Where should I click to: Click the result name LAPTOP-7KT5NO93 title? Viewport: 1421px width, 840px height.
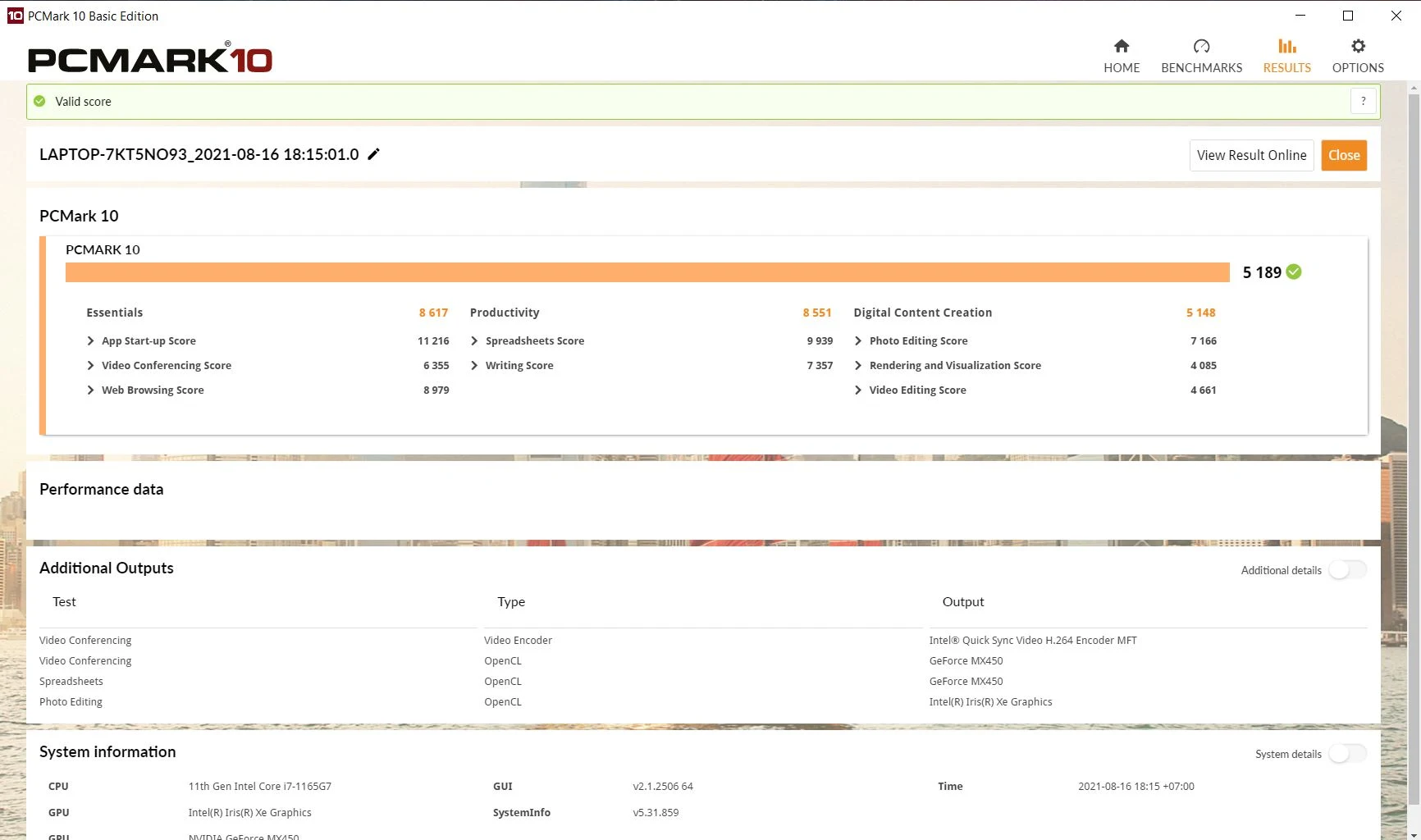[x=199, y=154]
